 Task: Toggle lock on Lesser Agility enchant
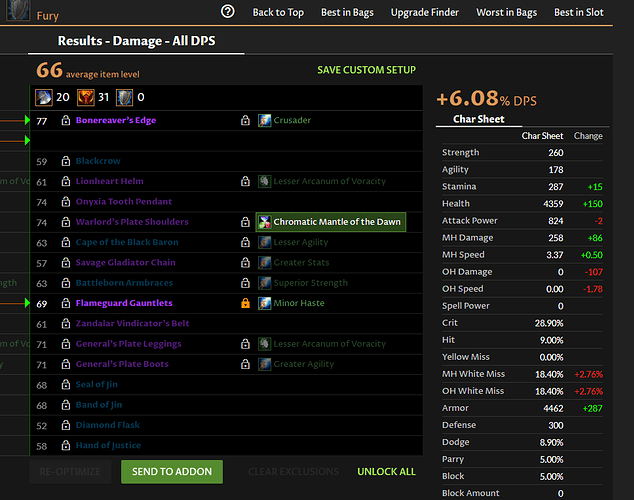[245, 242]
